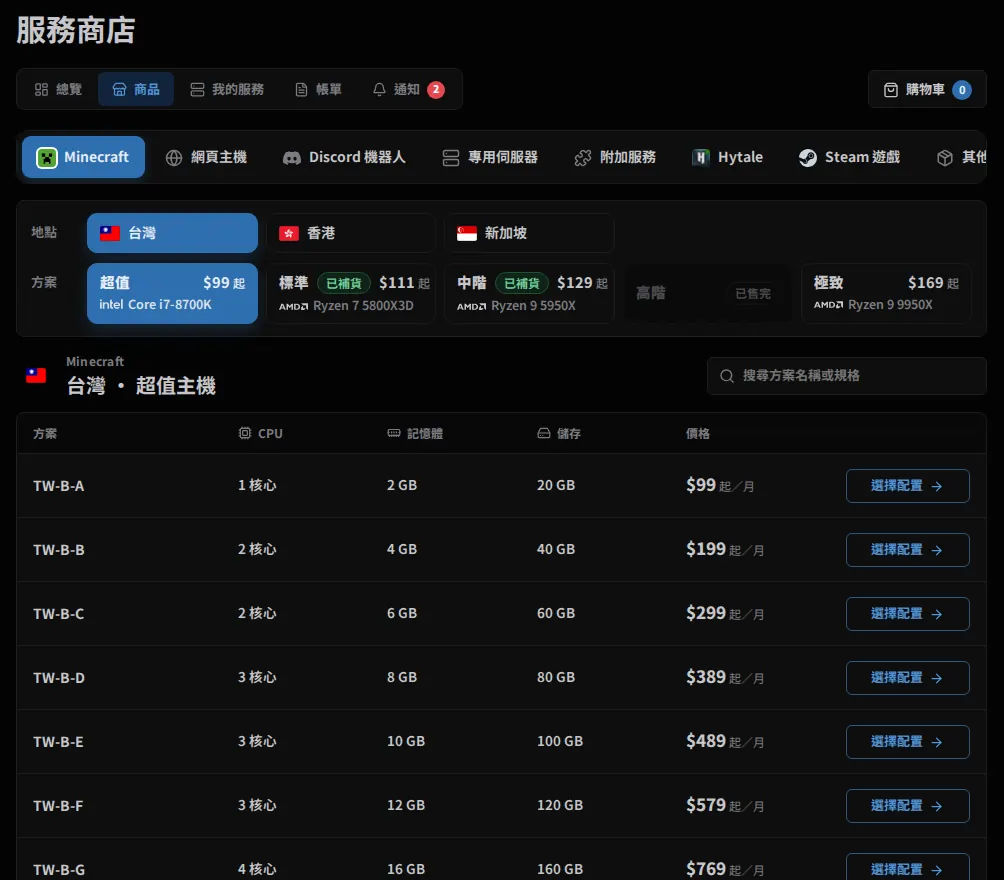Click the Steam logo icon
This screenshot has width=1004, height=880.
[807, 158]
